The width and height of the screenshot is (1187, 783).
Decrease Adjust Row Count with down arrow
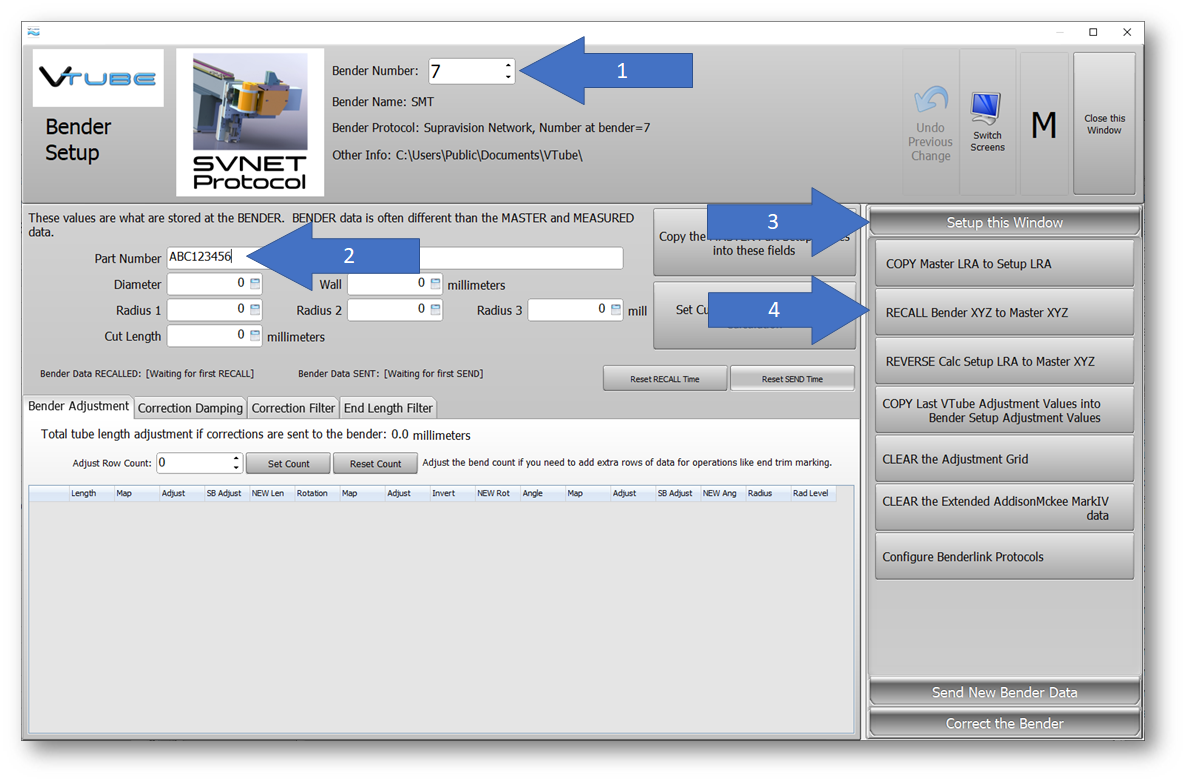pyautogui.click(x=236, y=468)
